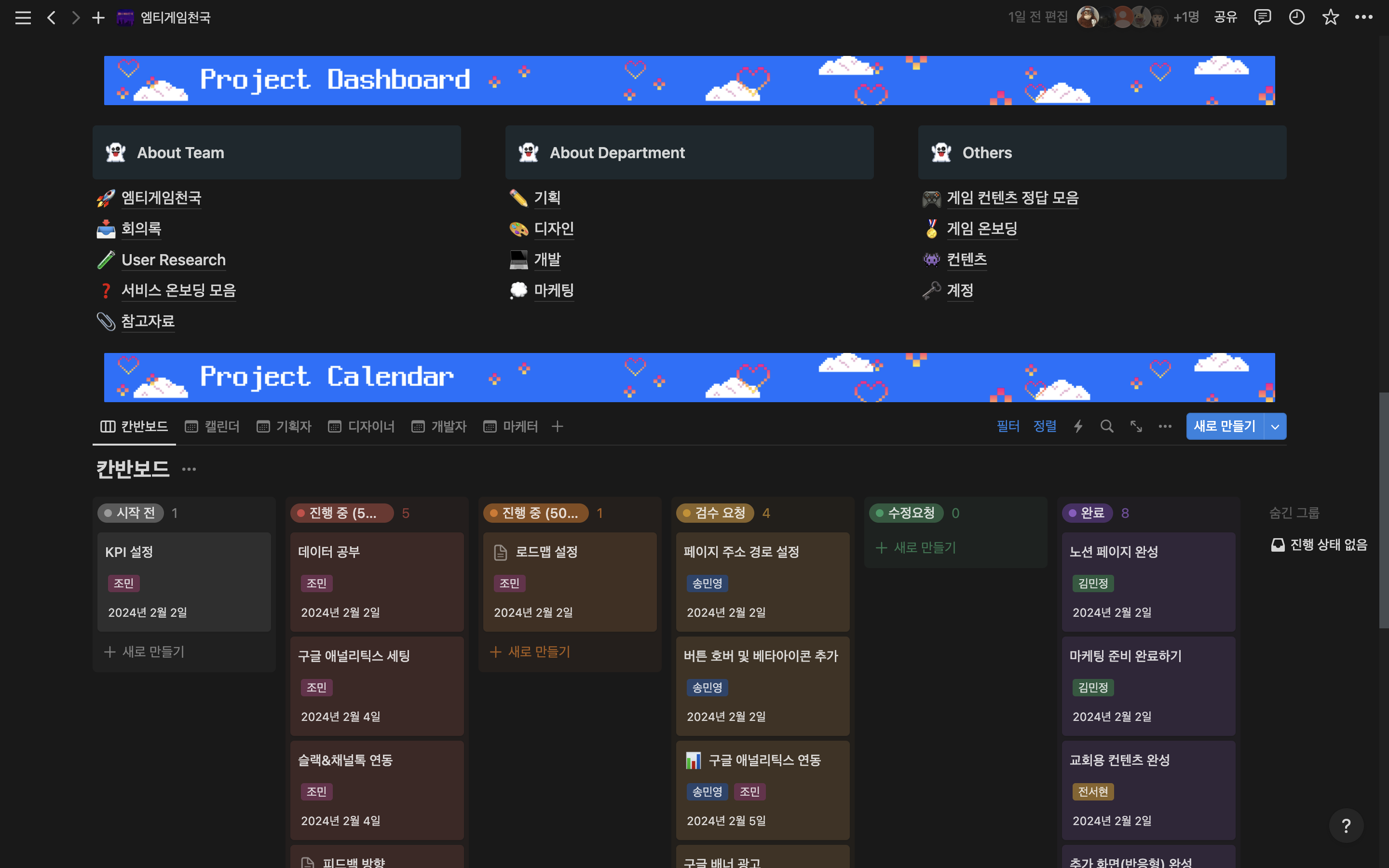Viewport: 1389px width, 868px height.
Task: Open the 페이지 주소 경로 설정 card
Action: point(763,582)
